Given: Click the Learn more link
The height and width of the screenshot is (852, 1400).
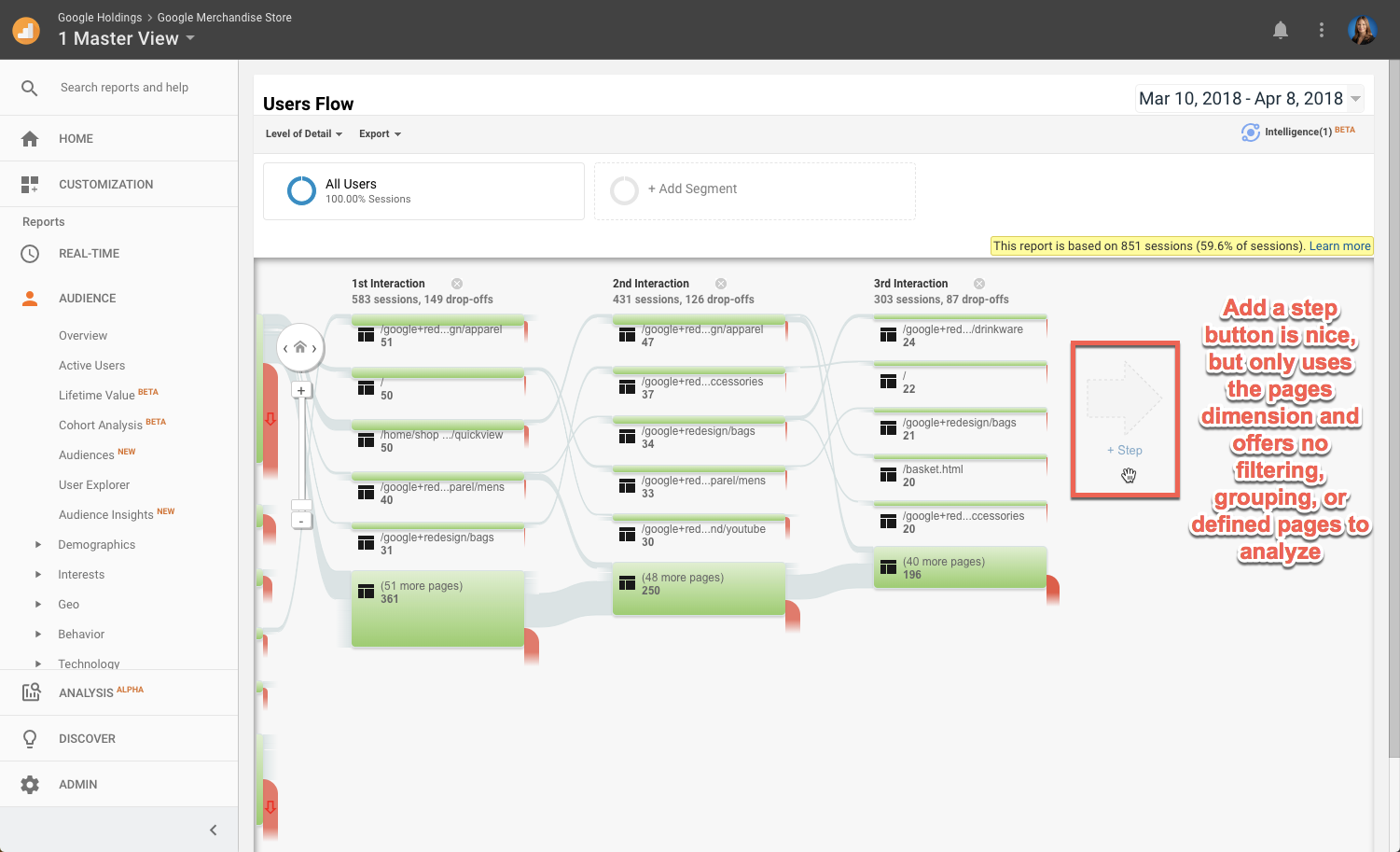Looking at the screenshot, I should pos(1339,245).
